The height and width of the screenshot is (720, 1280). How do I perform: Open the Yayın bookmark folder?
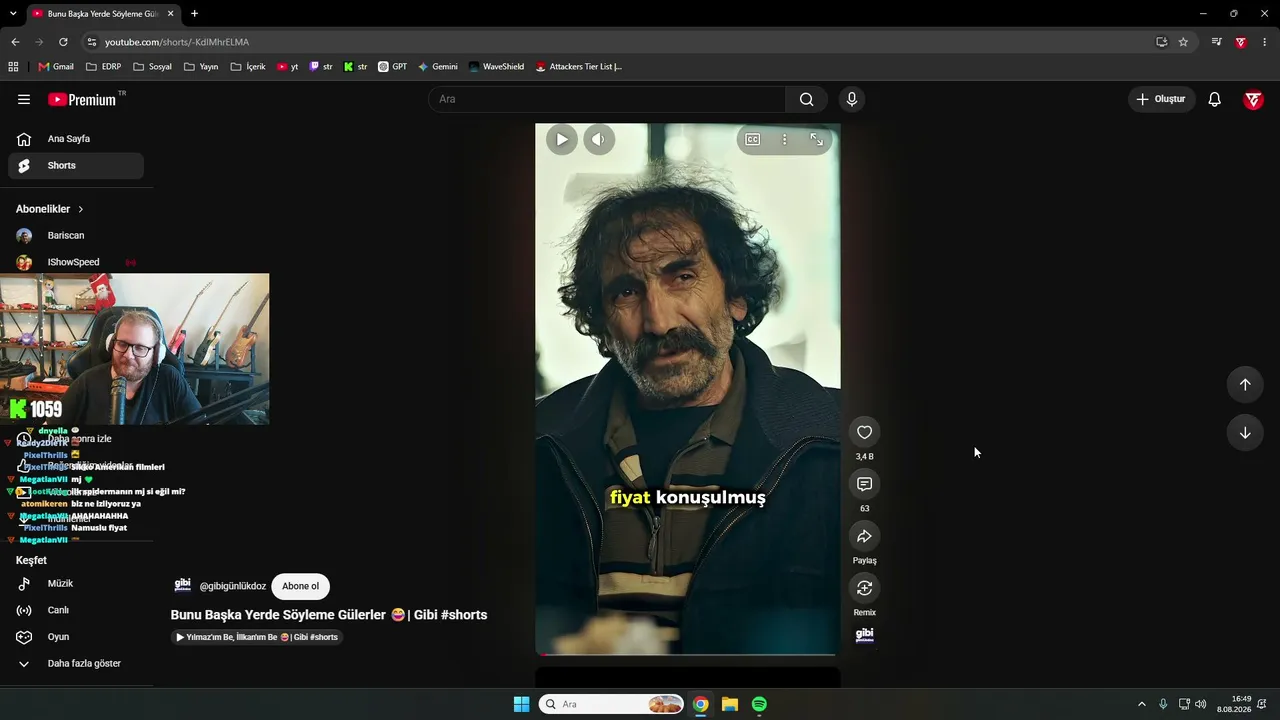[201, 67]
